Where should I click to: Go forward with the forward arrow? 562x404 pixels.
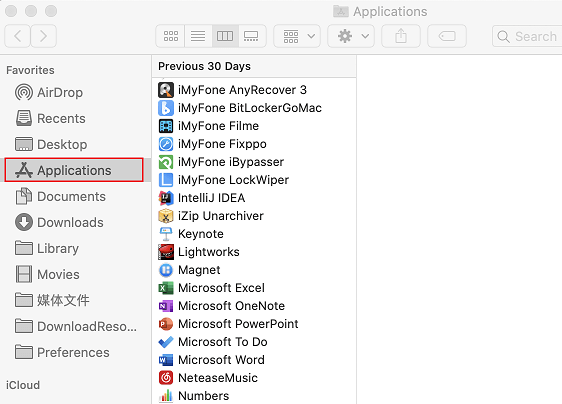tap(43, 36)
